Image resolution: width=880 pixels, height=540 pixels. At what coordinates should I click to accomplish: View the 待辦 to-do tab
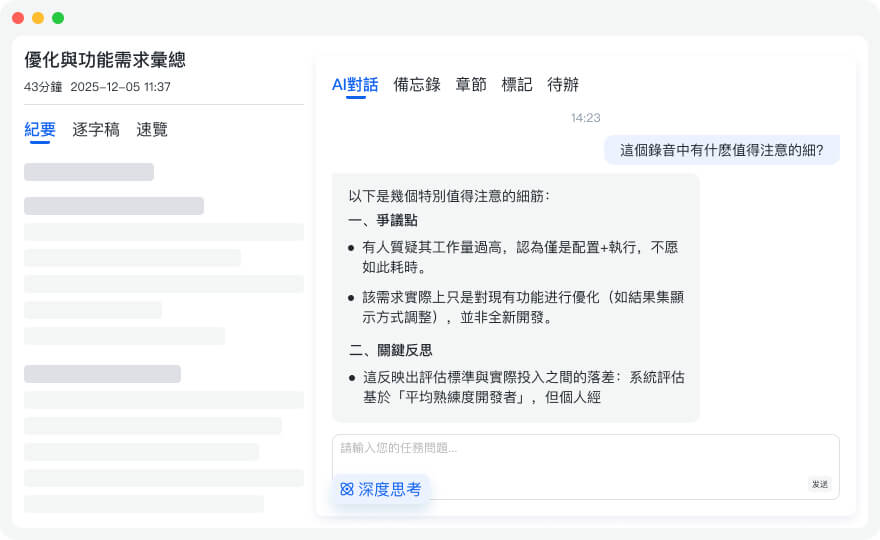click(x=563, y=85)
